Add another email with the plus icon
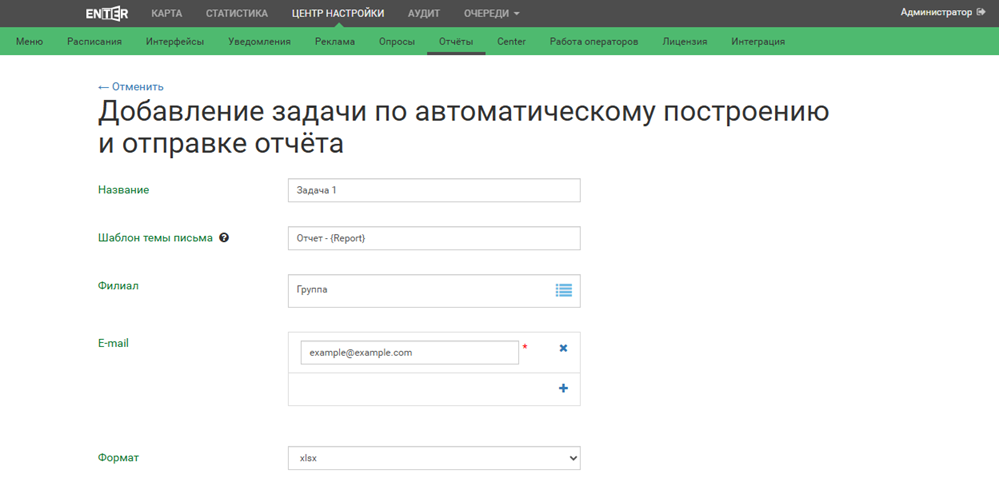999x486 pixels. pos(563,388)
